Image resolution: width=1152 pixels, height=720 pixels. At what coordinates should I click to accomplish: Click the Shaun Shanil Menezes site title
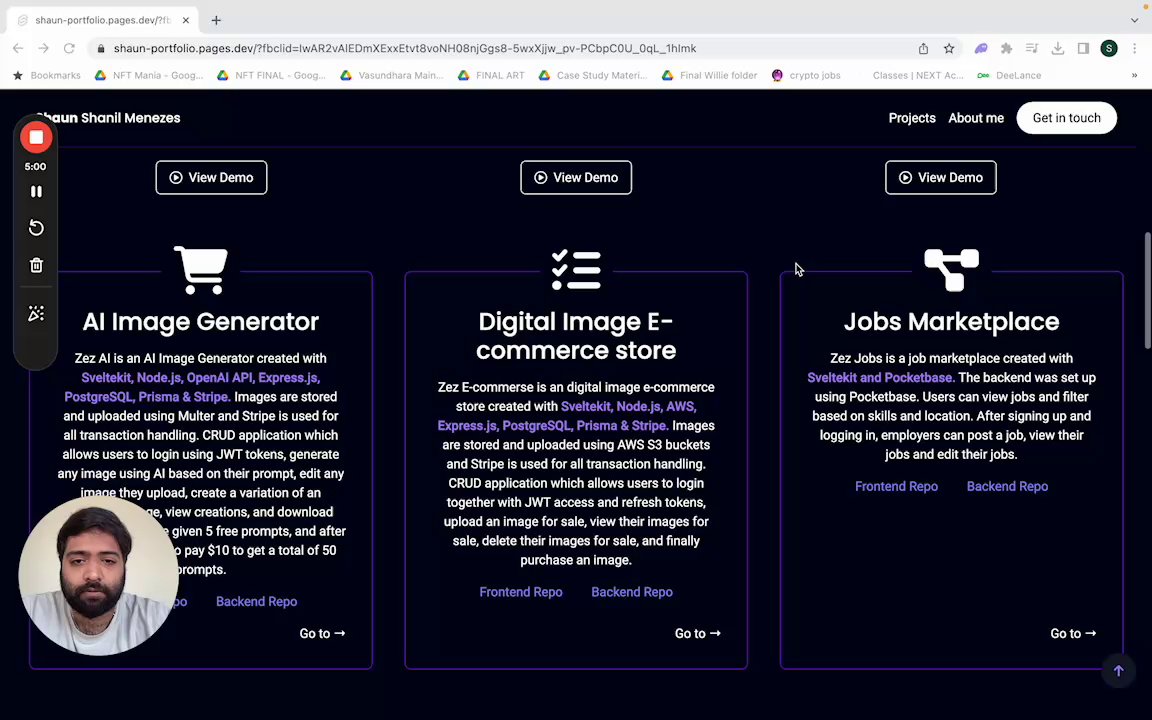click(108, 118)
